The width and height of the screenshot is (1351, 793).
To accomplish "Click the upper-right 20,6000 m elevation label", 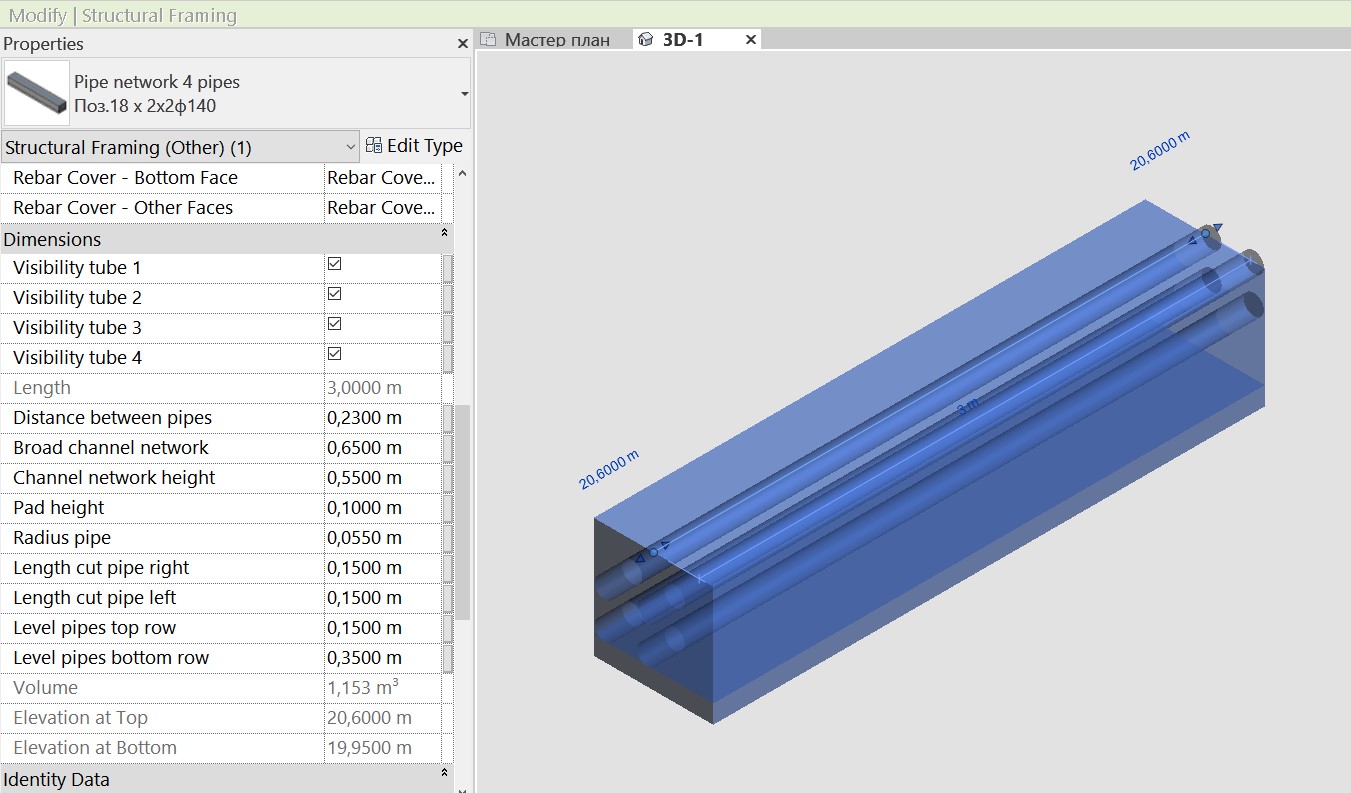I will coord(1160,151).
